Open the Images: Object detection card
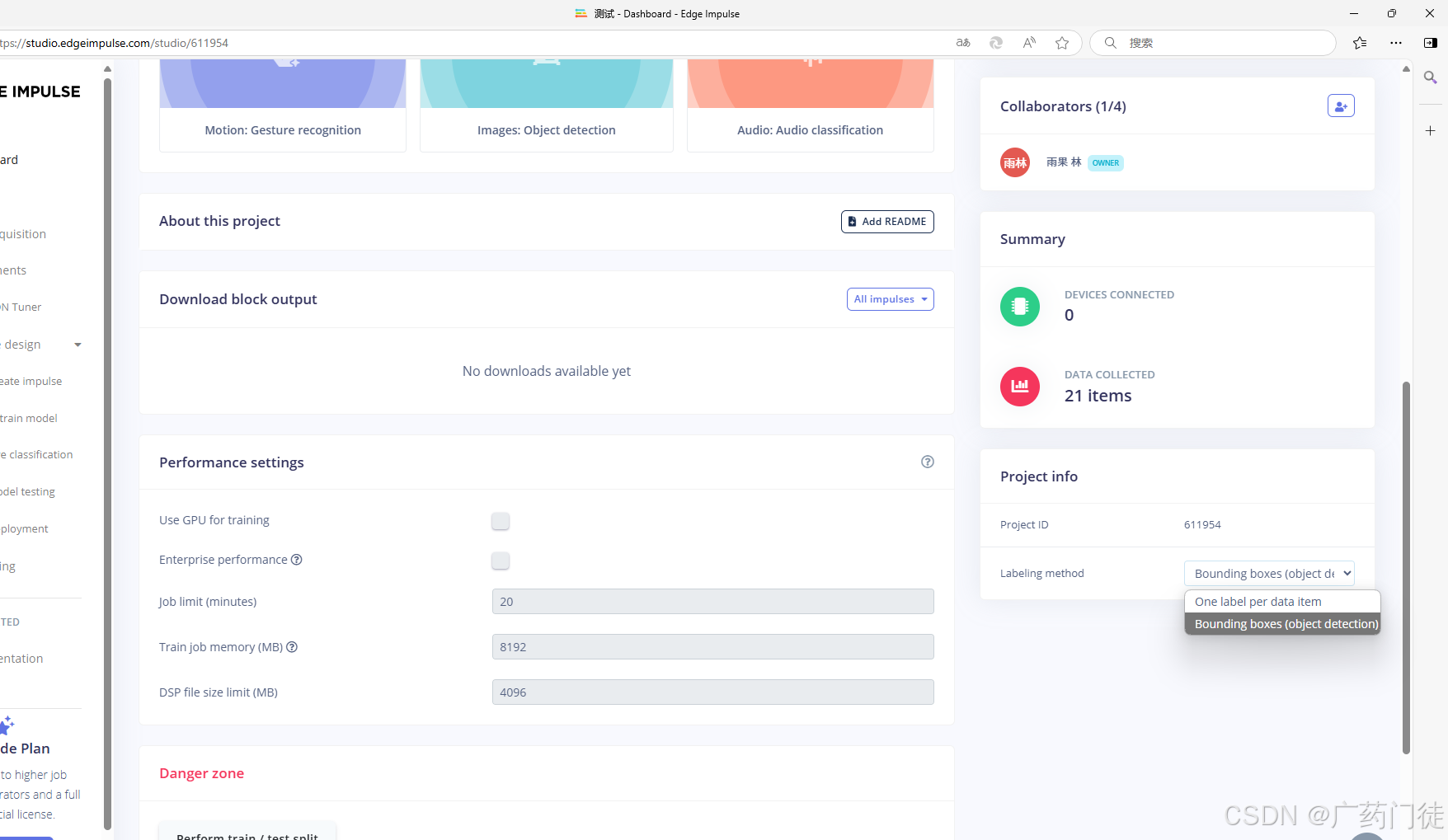Screen dimensions: 1448x840 tap(547, 106)
